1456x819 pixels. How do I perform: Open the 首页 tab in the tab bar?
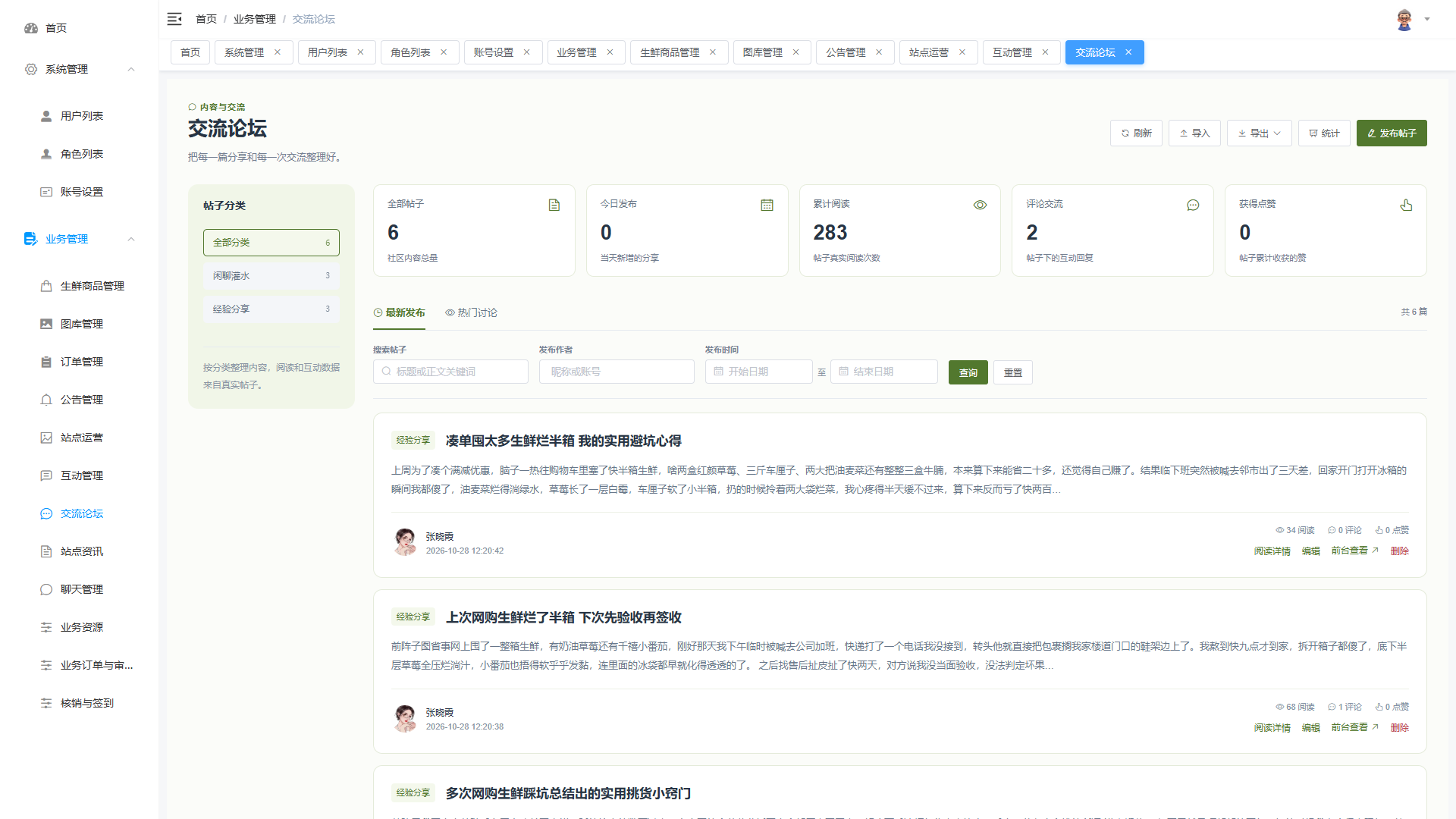(x=190, y=52)
